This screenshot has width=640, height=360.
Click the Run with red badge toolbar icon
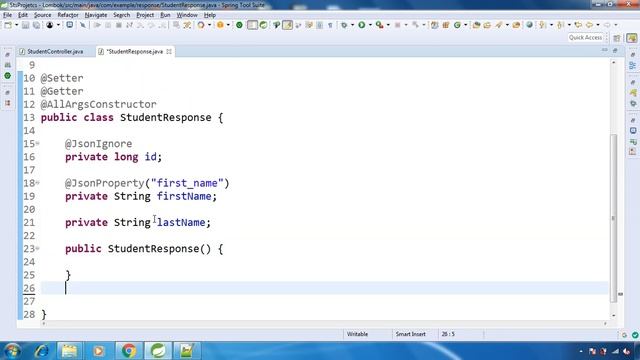[379, 25]
